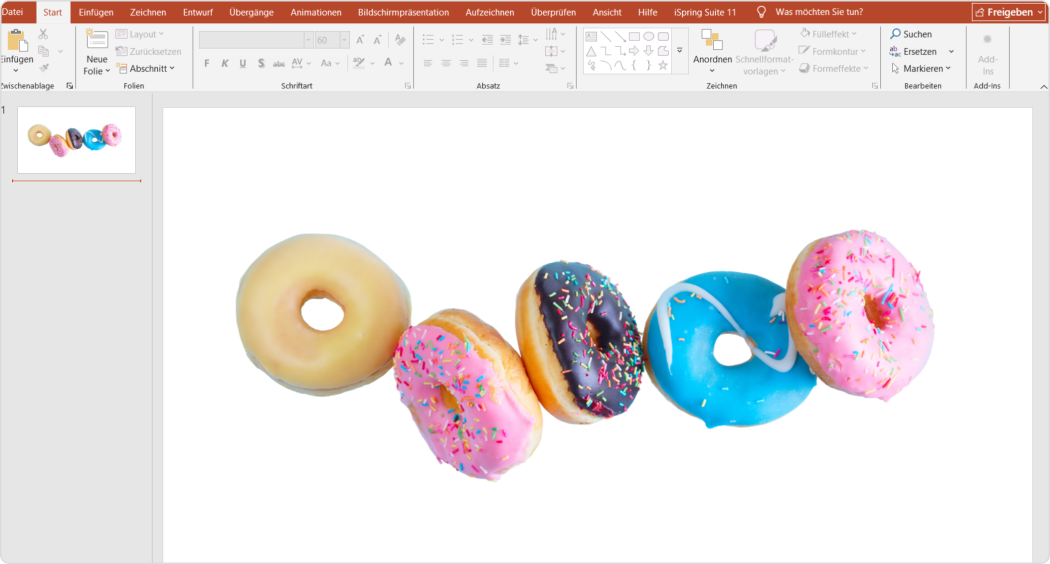Open the Datei tab

[x=13, y=12]
